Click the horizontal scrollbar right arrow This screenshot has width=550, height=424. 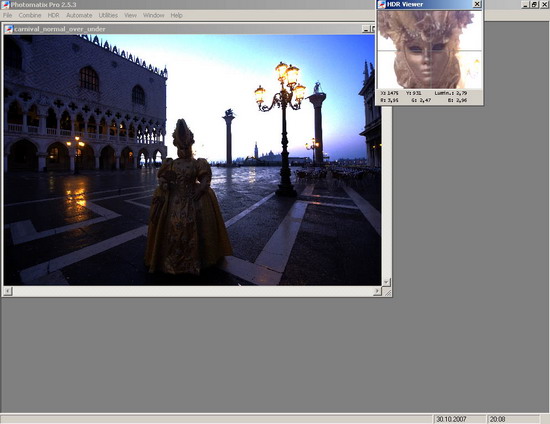click(377, 291)
